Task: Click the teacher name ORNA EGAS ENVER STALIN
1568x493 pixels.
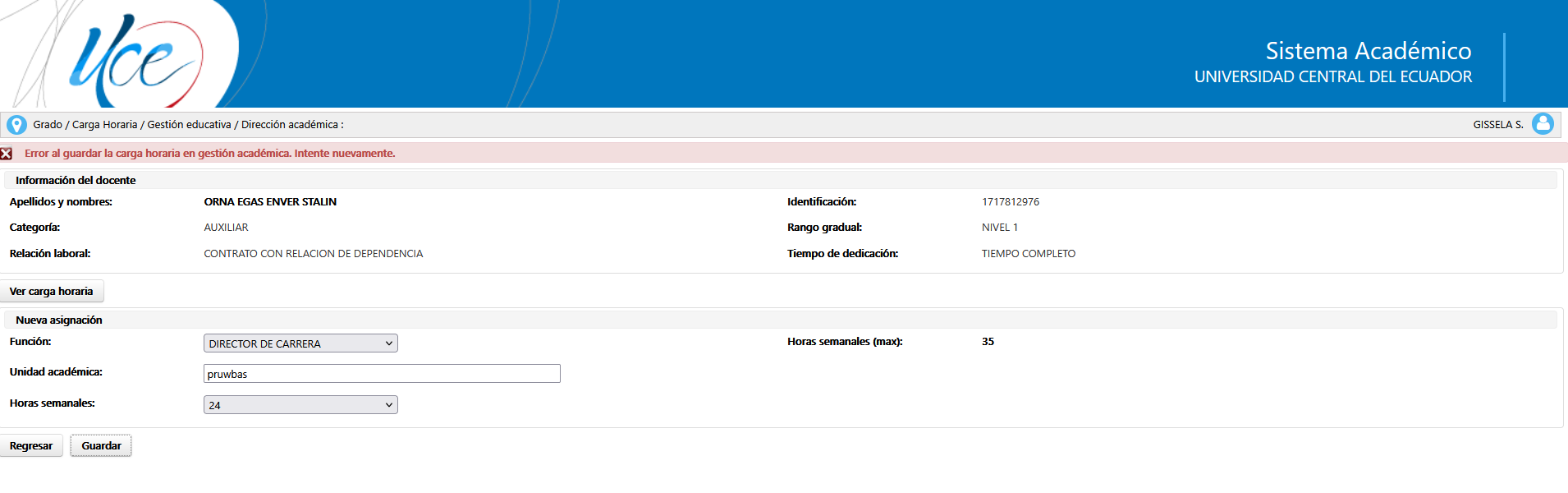Action: 270,202
